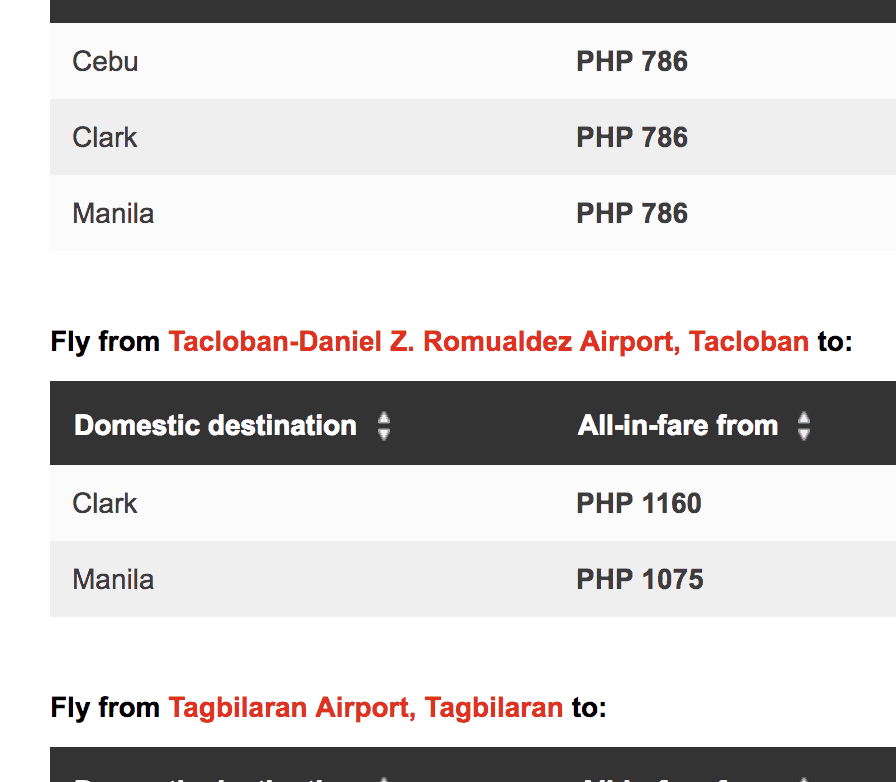Click sort arrow in Tagbilaran table's first column

(x=384, y=777)
